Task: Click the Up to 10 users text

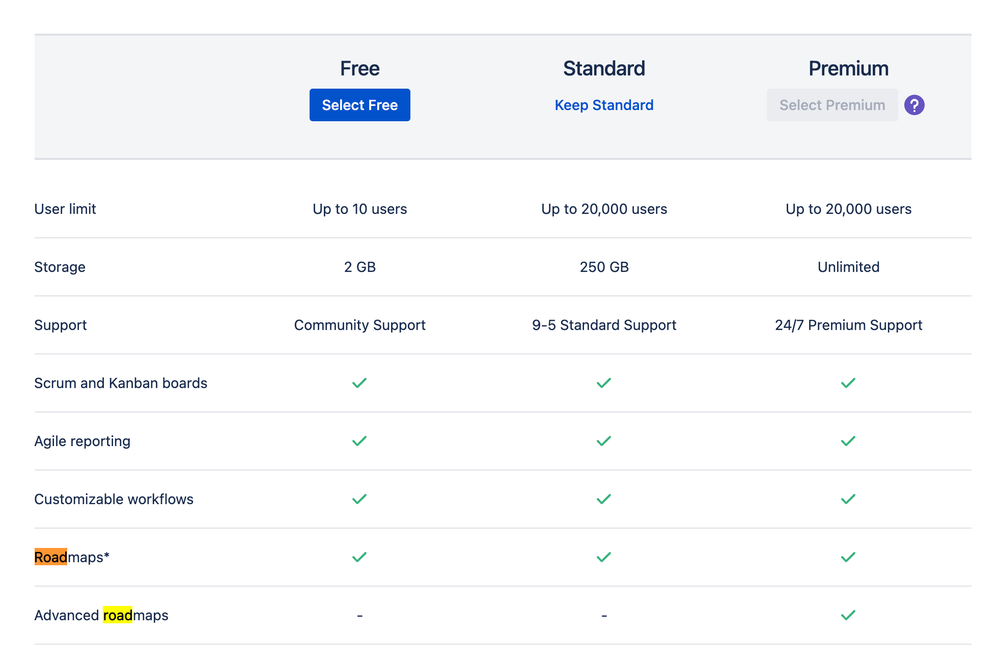Action: 360,209
